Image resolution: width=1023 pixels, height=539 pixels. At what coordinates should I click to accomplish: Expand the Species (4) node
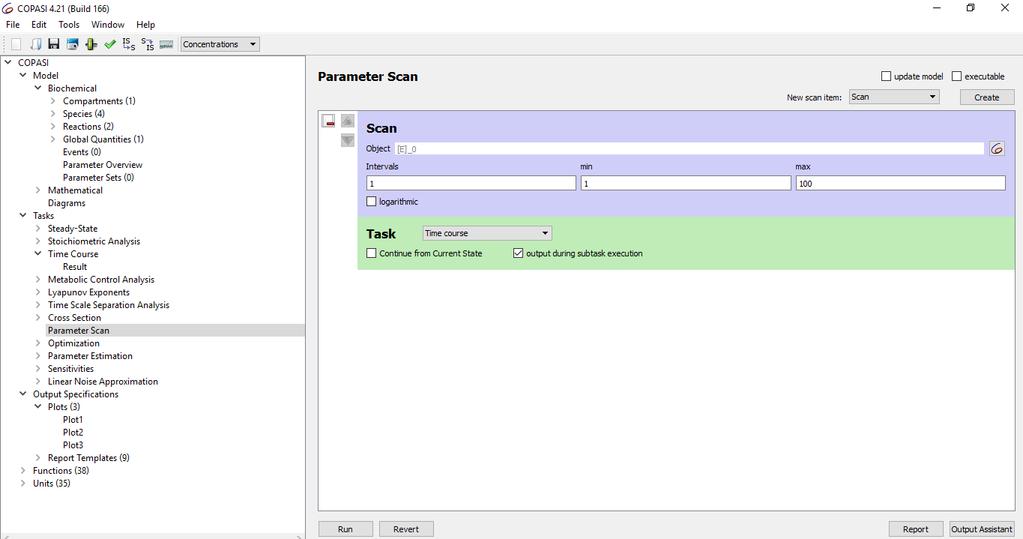point(53,114)
